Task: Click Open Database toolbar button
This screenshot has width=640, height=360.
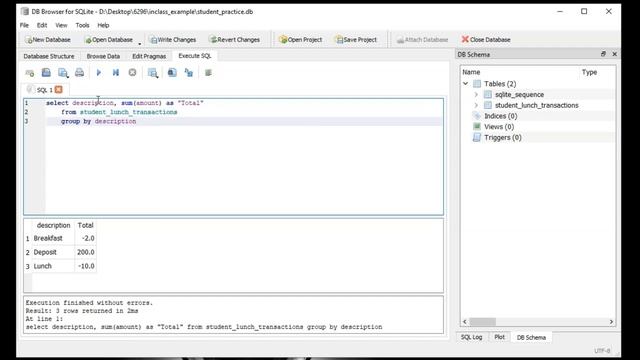Action: (x=109, y=40)
